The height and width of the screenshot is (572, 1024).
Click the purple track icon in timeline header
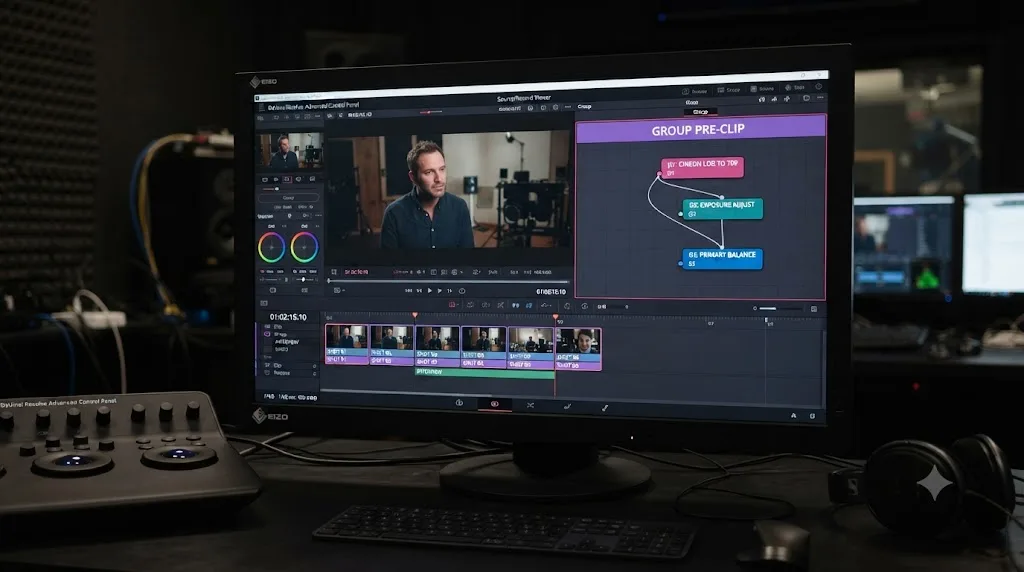267,334
